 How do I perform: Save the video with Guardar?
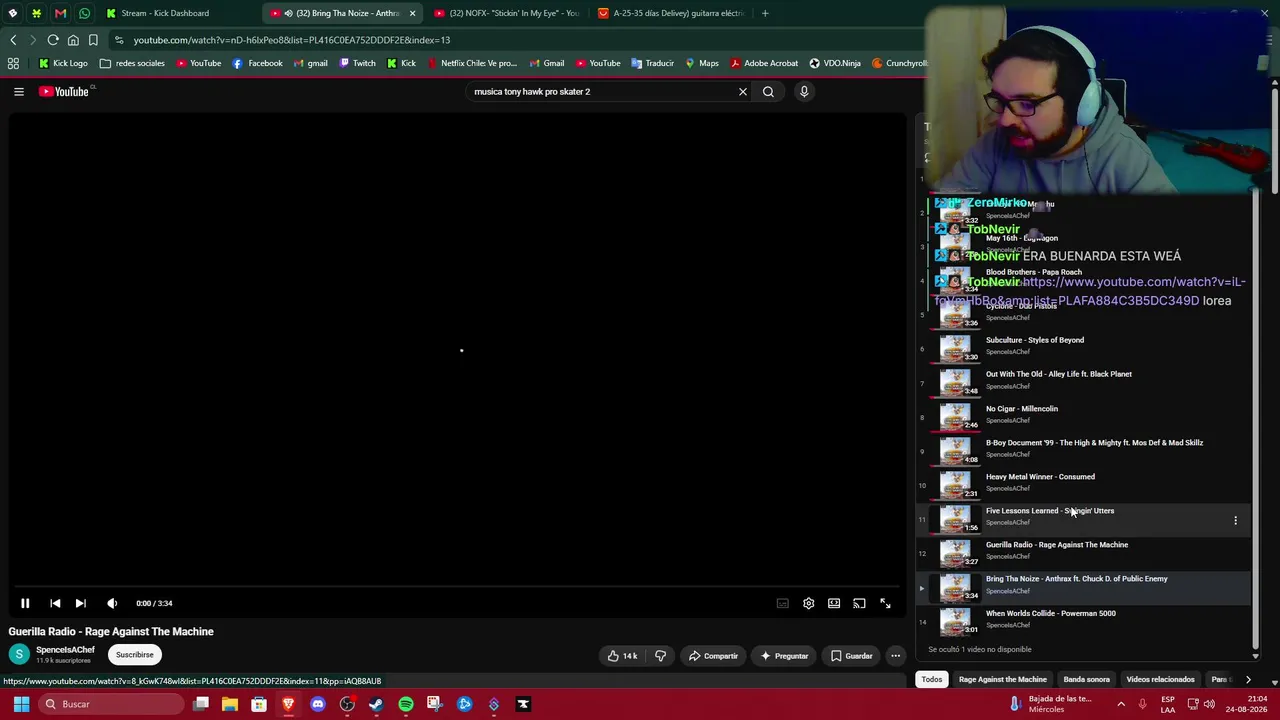tap(852, 656)
